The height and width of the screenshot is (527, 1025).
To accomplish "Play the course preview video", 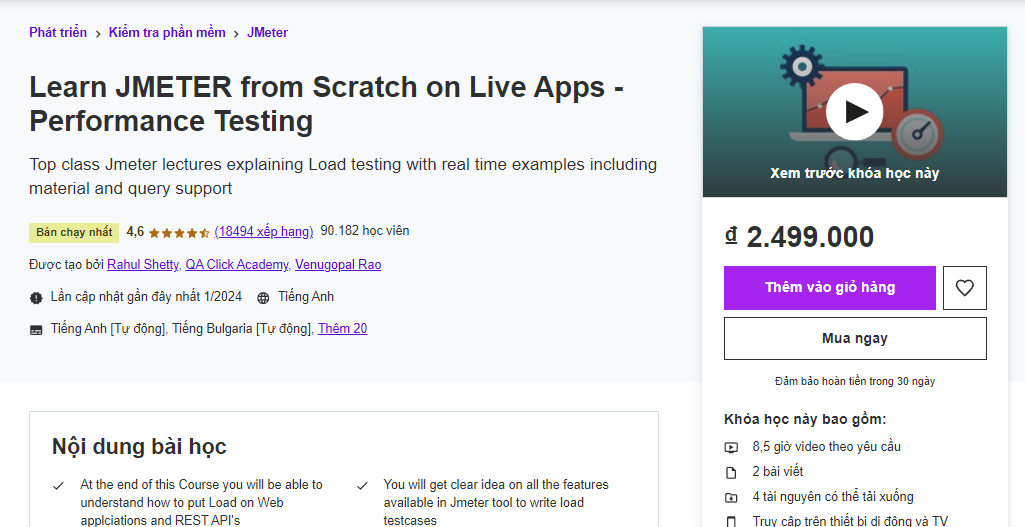I will [x=854, y=111].
